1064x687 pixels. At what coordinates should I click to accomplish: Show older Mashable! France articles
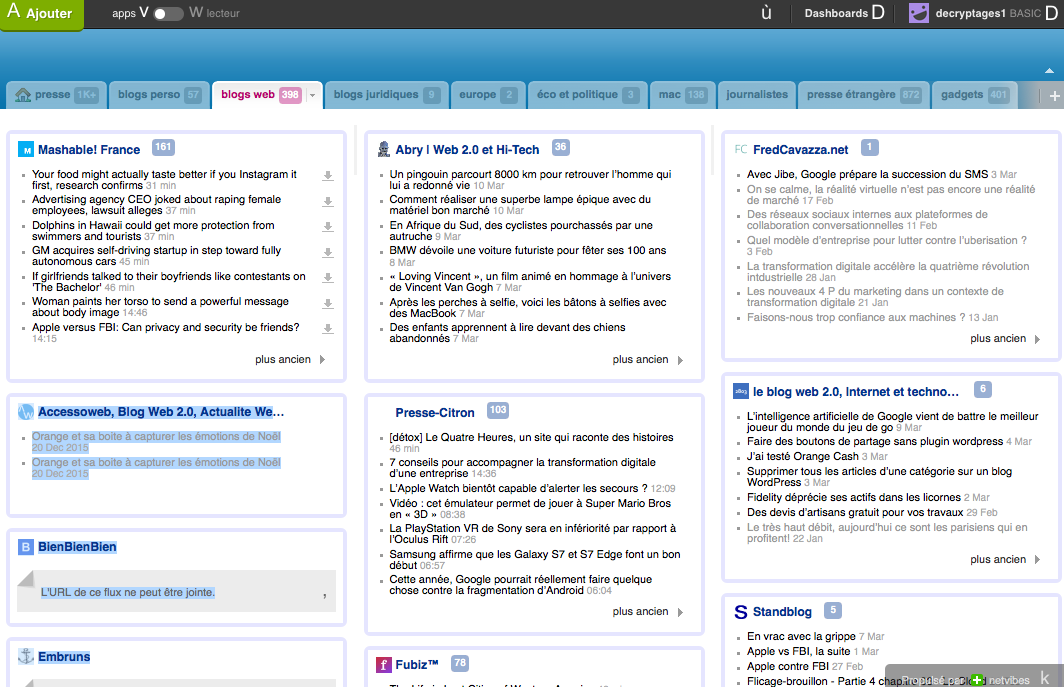coord(290,360)
